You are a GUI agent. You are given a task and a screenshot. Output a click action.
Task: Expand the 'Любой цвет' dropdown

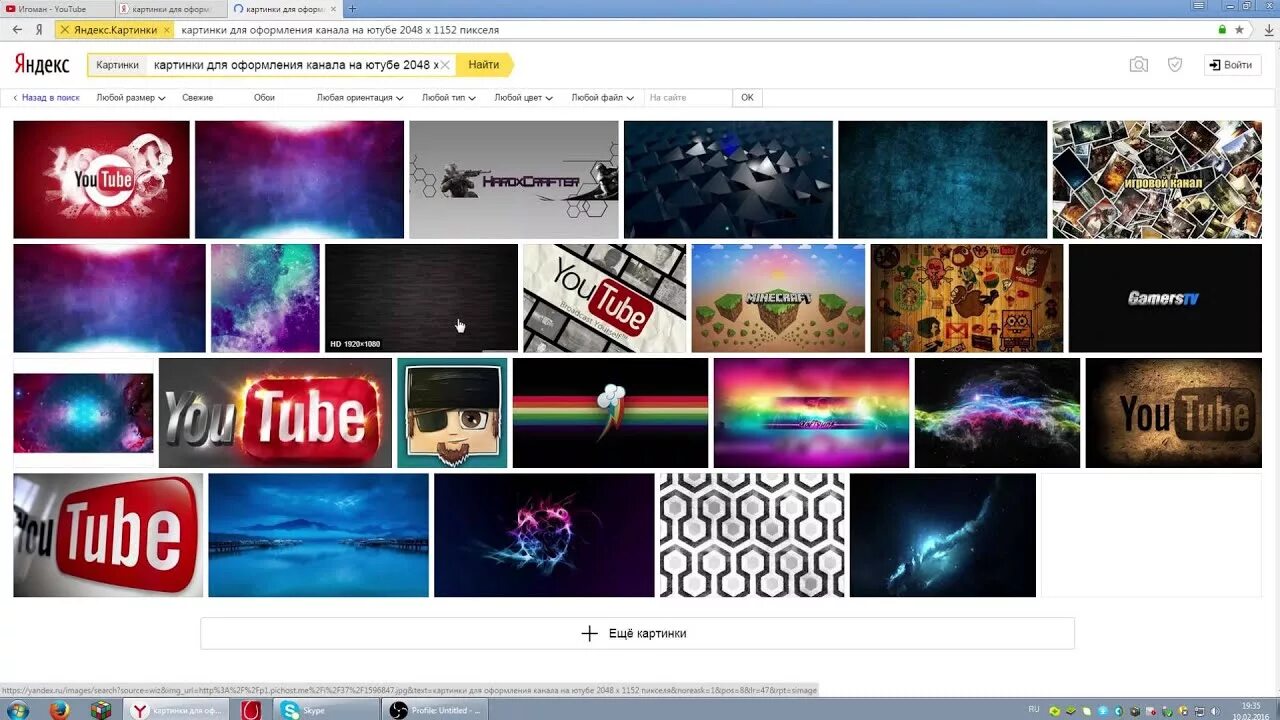[x=524, y=98]
